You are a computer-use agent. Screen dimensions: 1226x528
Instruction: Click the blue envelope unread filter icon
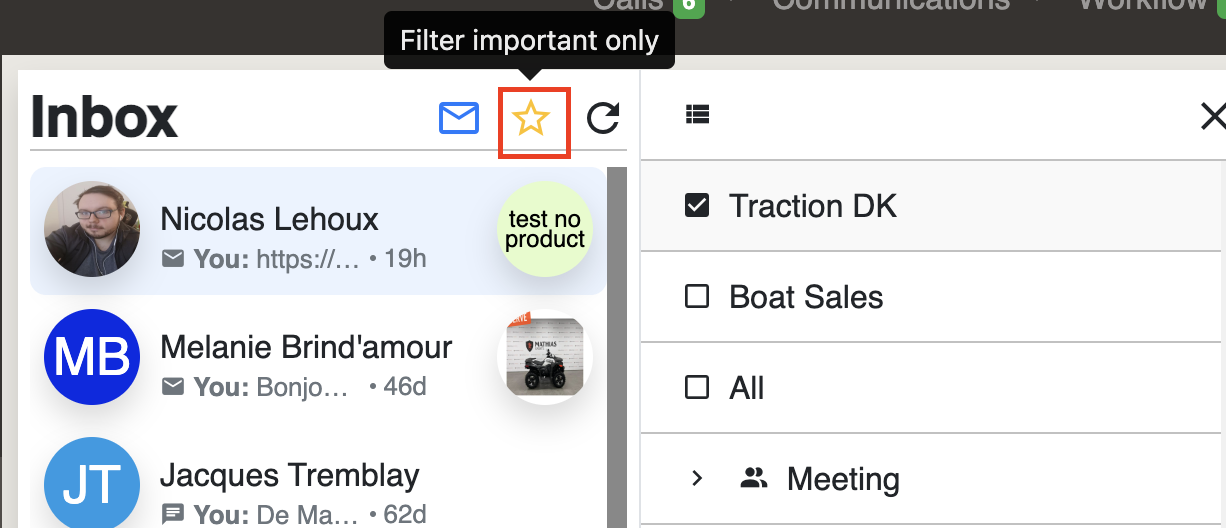459,119
